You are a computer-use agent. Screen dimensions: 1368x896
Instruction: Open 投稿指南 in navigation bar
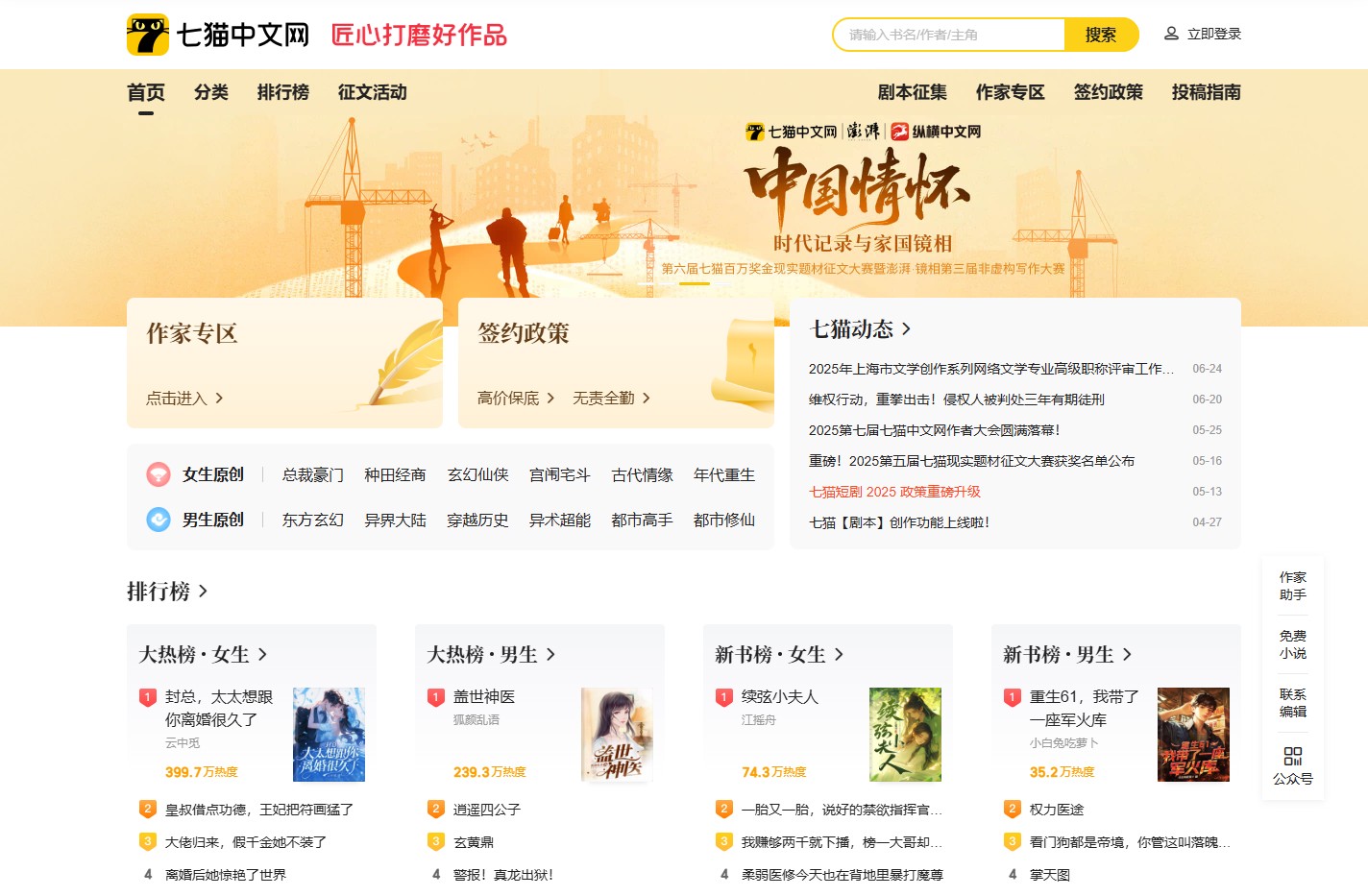coord(1207,92)
